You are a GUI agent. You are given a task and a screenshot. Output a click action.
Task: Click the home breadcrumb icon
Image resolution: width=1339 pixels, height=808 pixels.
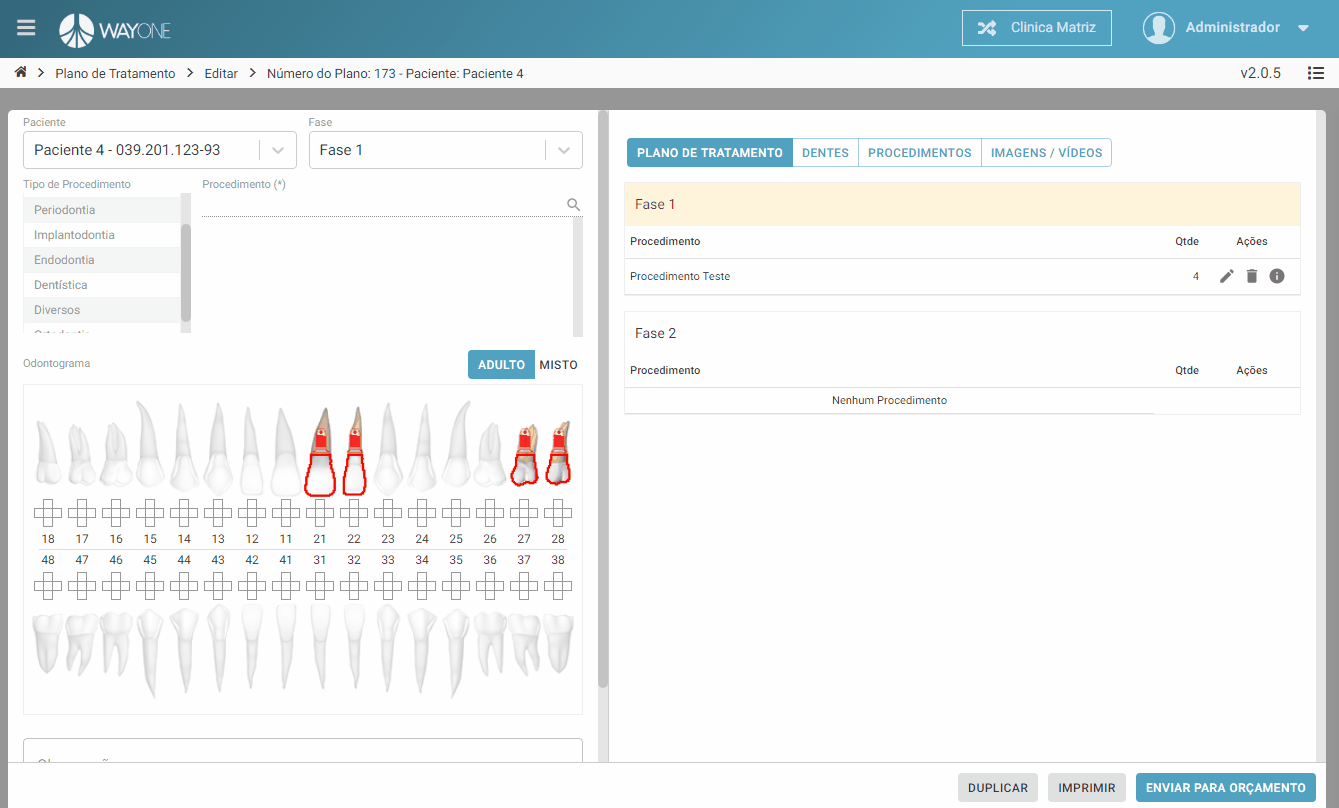tap(21, 73)
